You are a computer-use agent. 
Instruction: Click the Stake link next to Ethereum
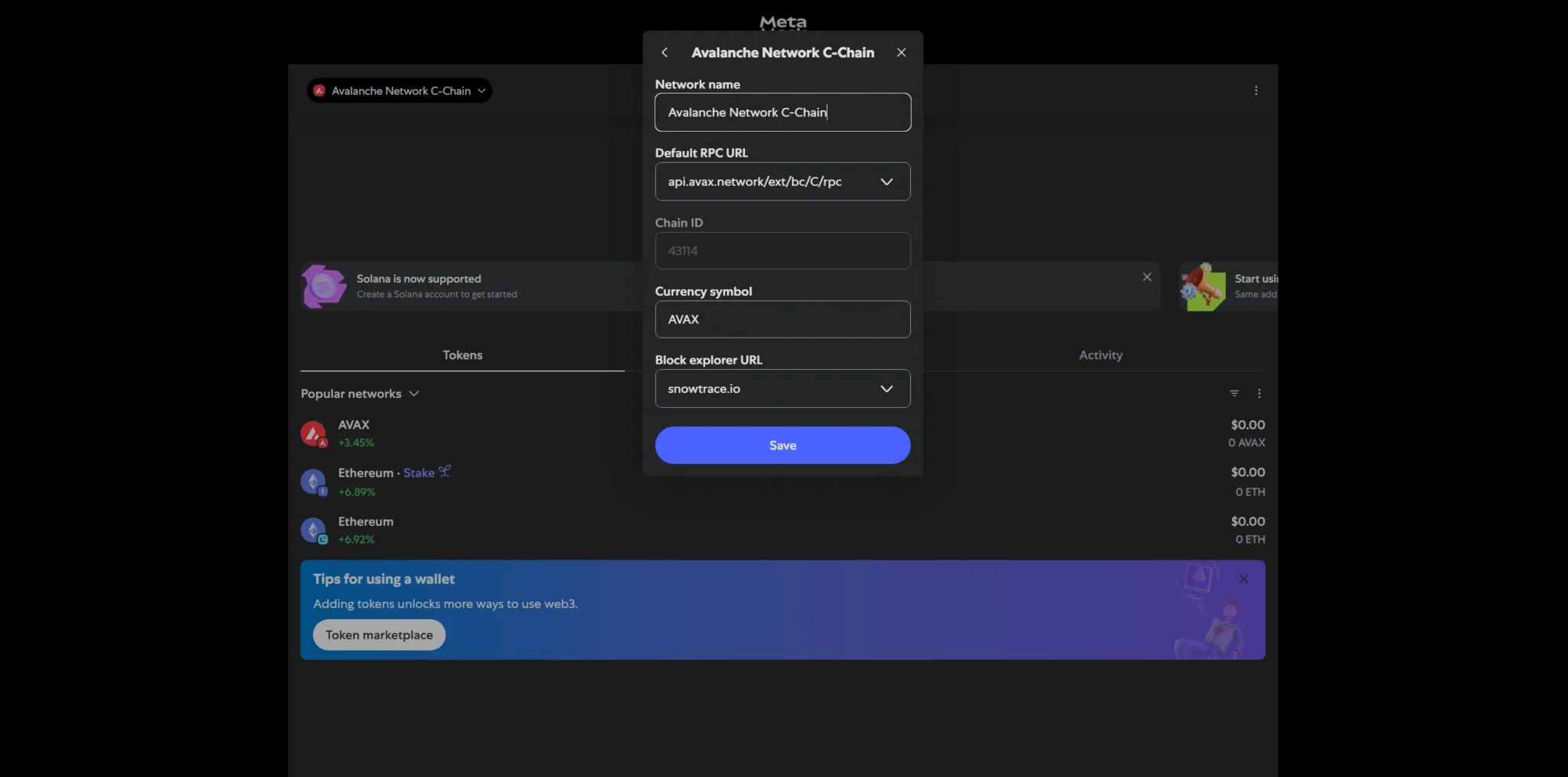[x=420, y=473]
